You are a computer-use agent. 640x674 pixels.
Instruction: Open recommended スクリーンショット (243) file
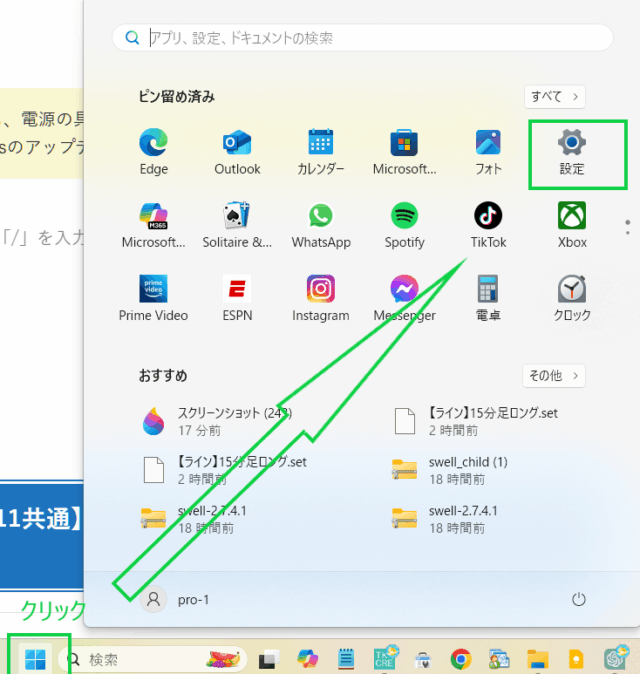point(218,421)
